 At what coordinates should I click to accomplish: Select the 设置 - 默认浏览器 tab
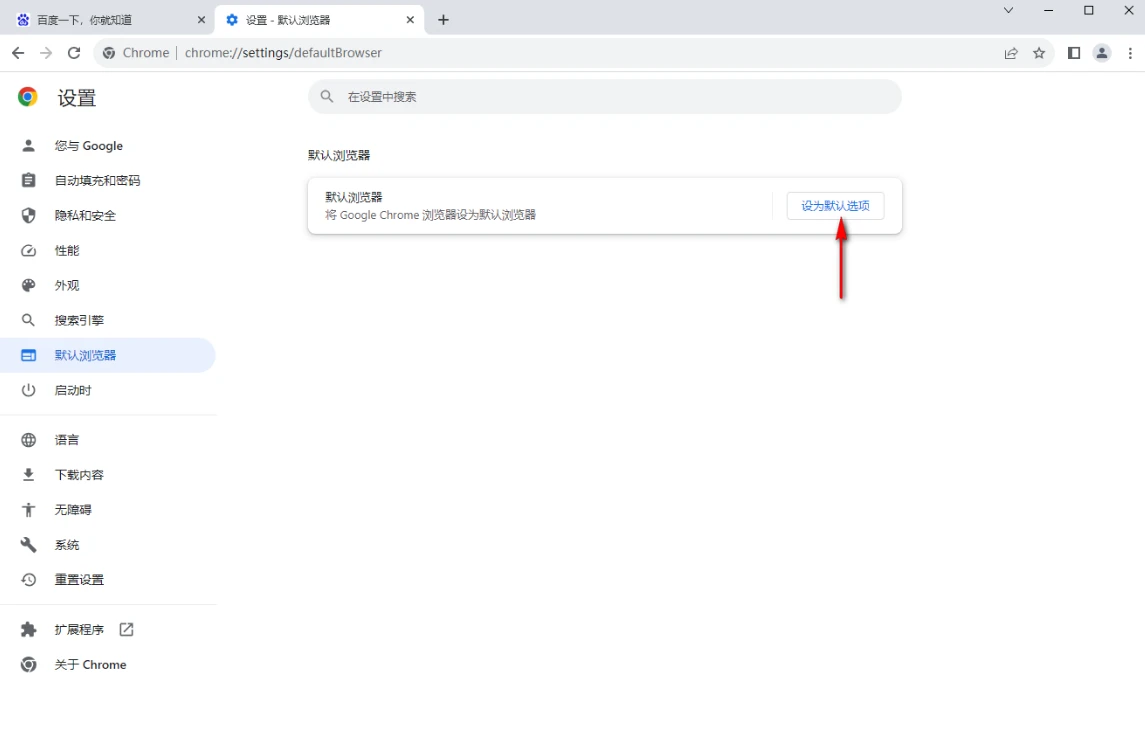coord(320,20)
